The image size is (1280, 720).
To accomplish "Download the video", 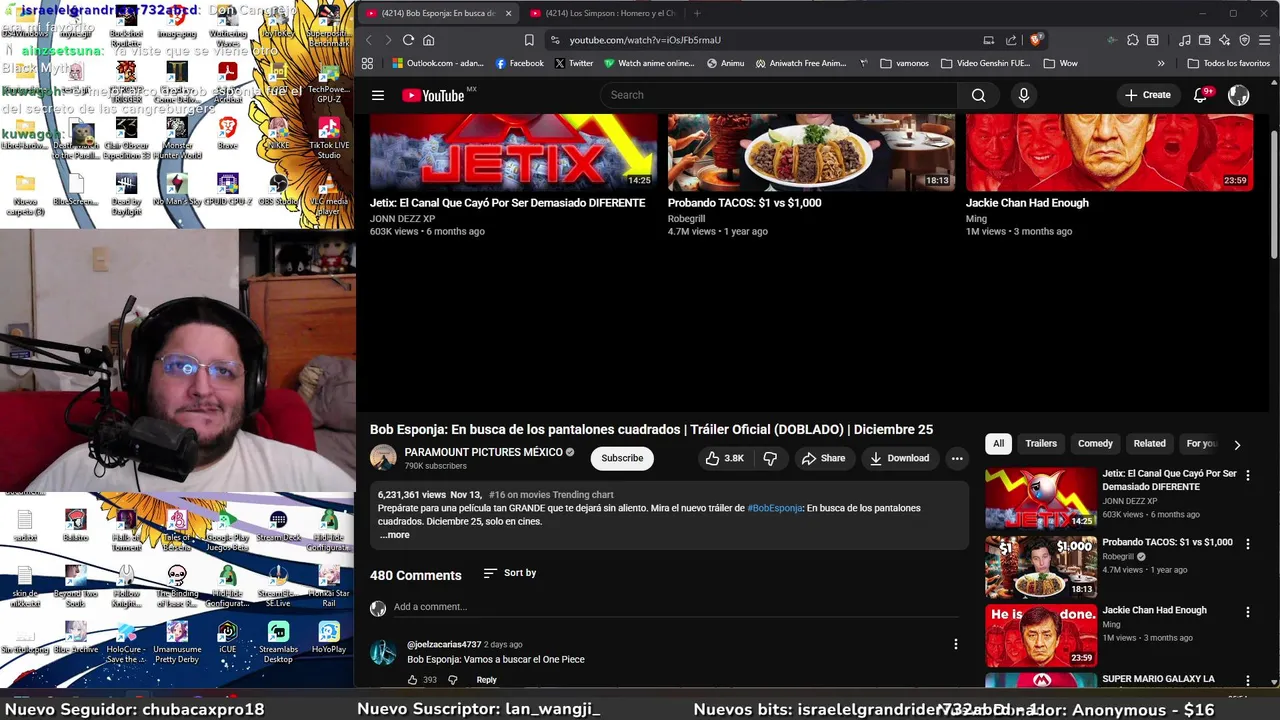I will tap(899, 458).
